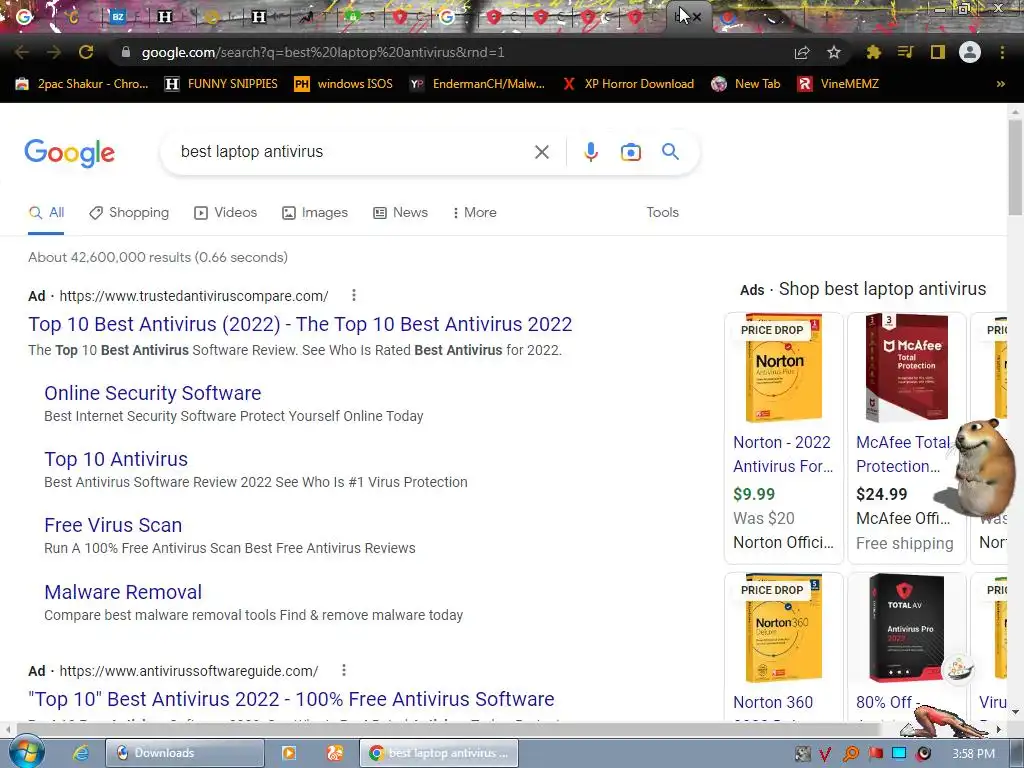Image resolution: width=1024 pixels, height=768 pixels.
Task: Open a new browser tab with plus
Action: pyautogui.click(x=826, y=16)
